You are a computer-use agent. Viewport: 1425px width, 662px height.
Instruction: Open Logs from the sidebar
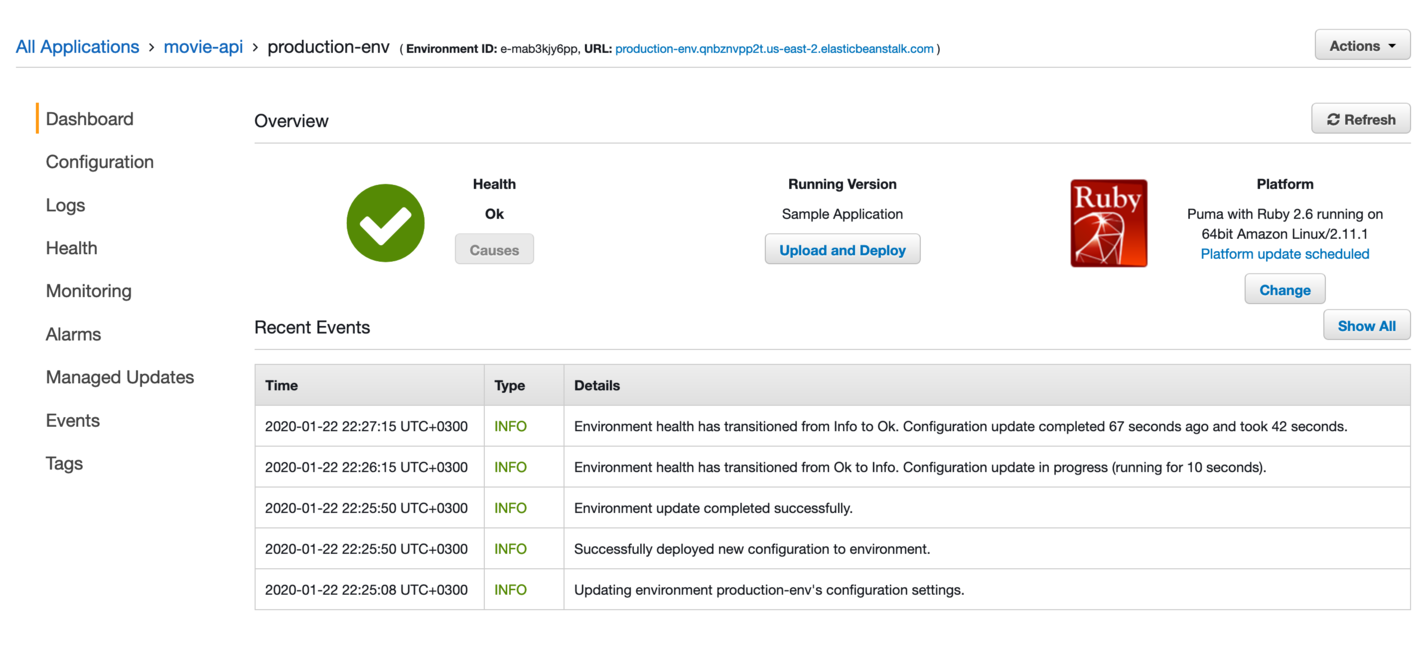65,205
